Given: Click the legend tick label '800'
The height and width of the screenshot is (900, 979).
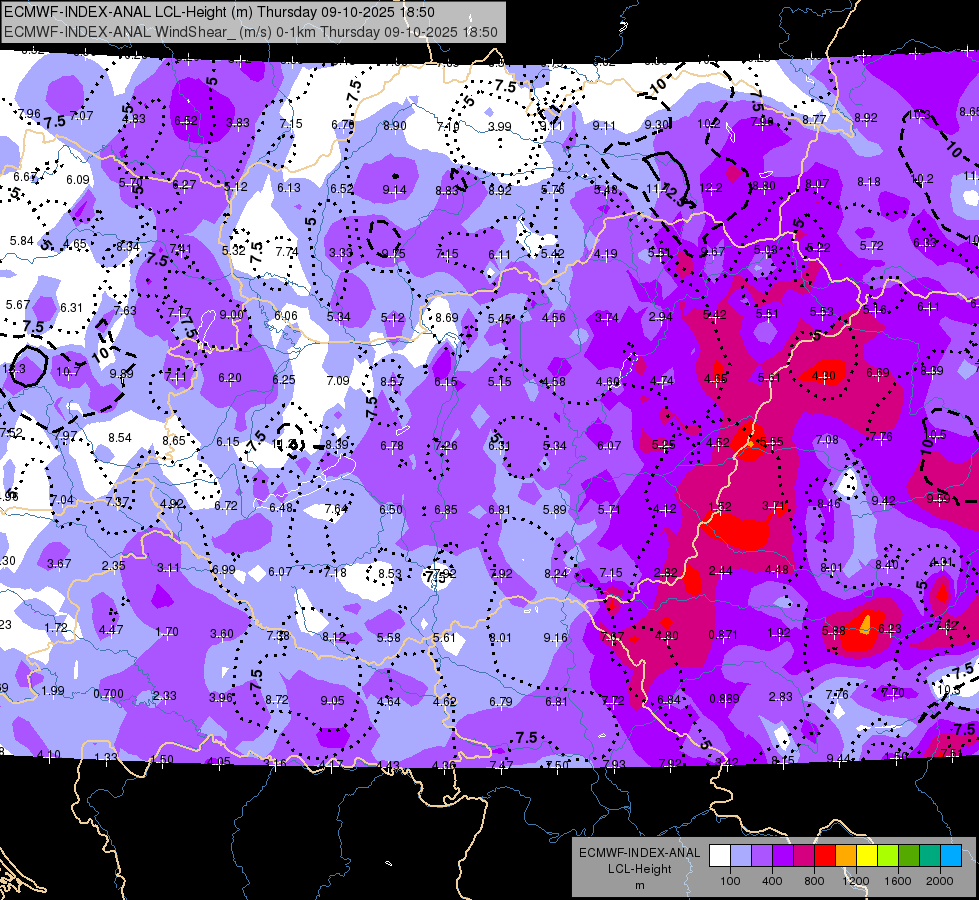Looking at the screenshot, I should (814, 881).
